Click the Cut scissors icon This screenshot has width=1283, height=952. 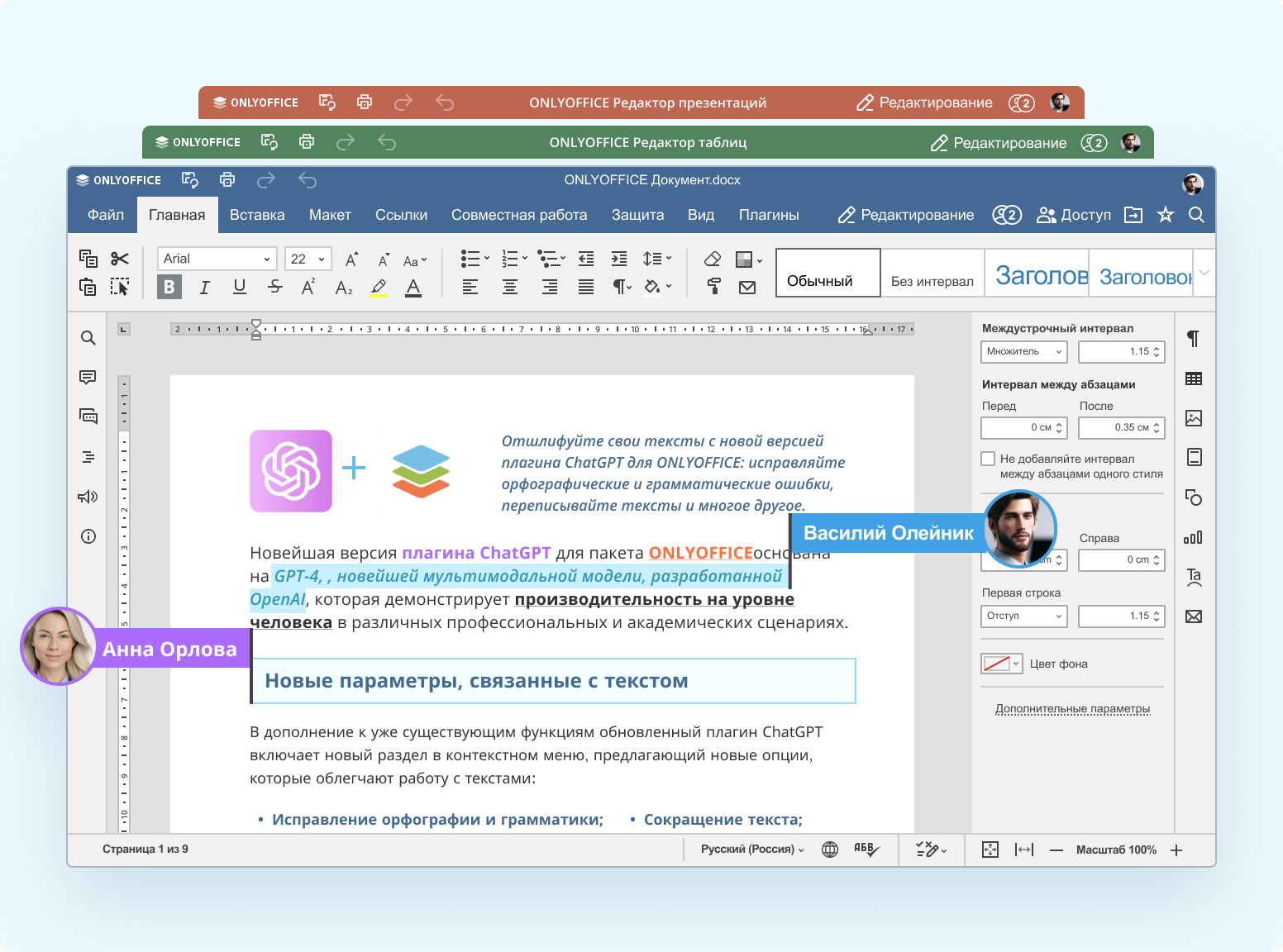point(120,259)
